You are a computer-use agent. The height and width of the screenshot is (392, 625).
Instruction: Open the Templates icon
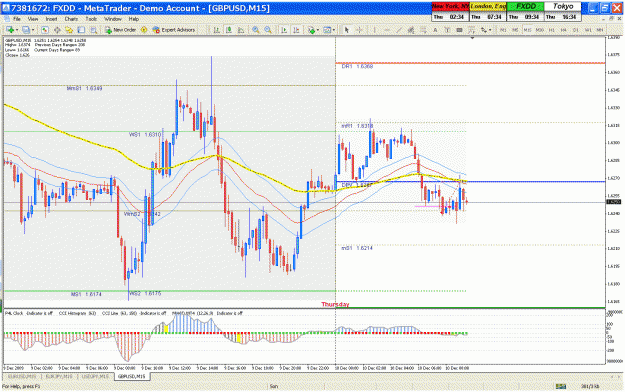coord(327,30)
